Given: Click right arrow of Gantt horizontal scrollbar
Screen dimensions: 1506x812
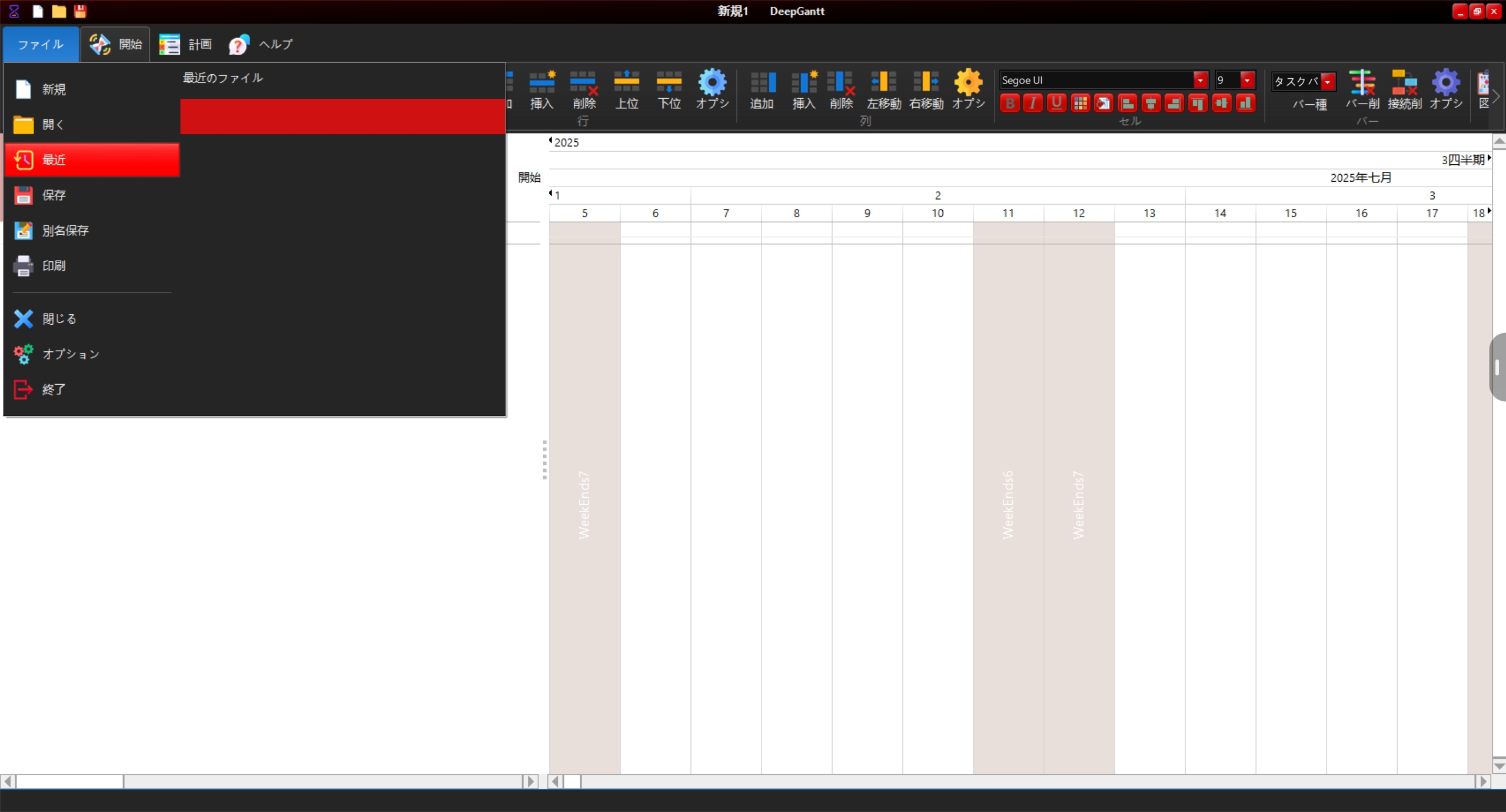Looking at the screenshot, I should point(1483,781).
